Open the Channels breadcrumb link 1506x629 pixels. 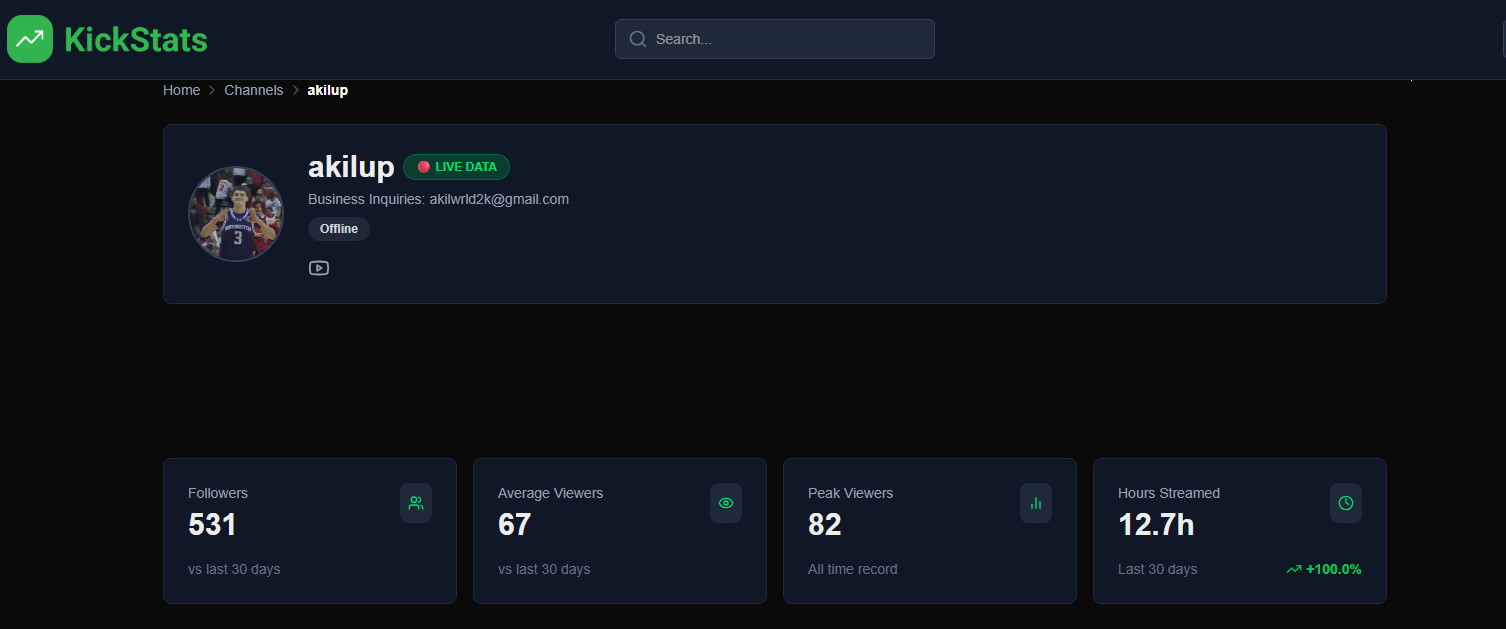pos(254,90)
